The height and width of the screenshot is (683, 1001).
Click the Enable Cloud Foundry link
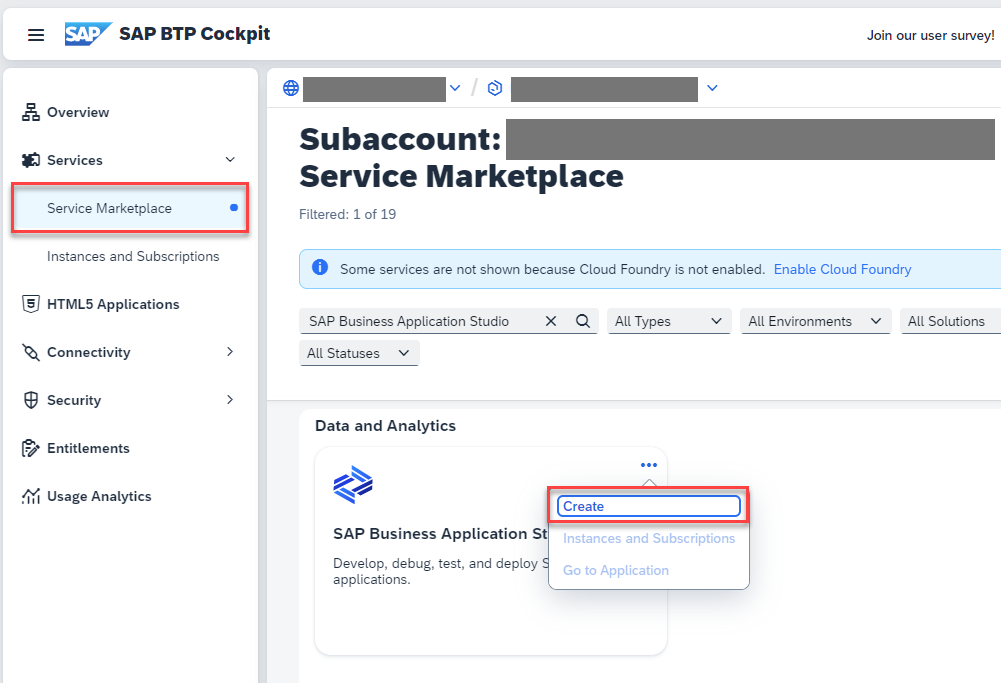(842, 269)
